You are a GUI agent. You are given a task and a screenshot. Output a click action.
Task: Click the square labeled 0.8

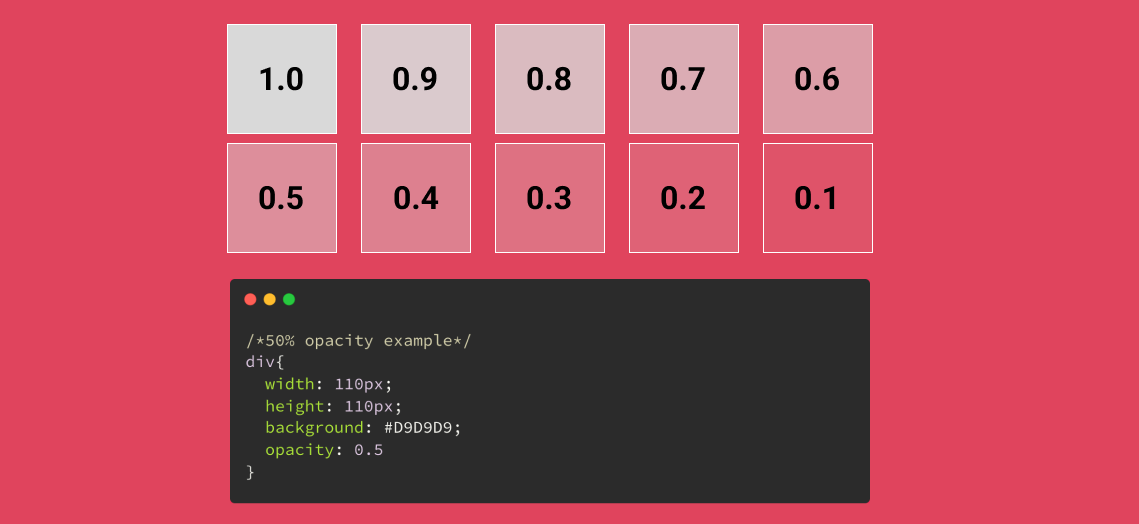tap(550, 79)
